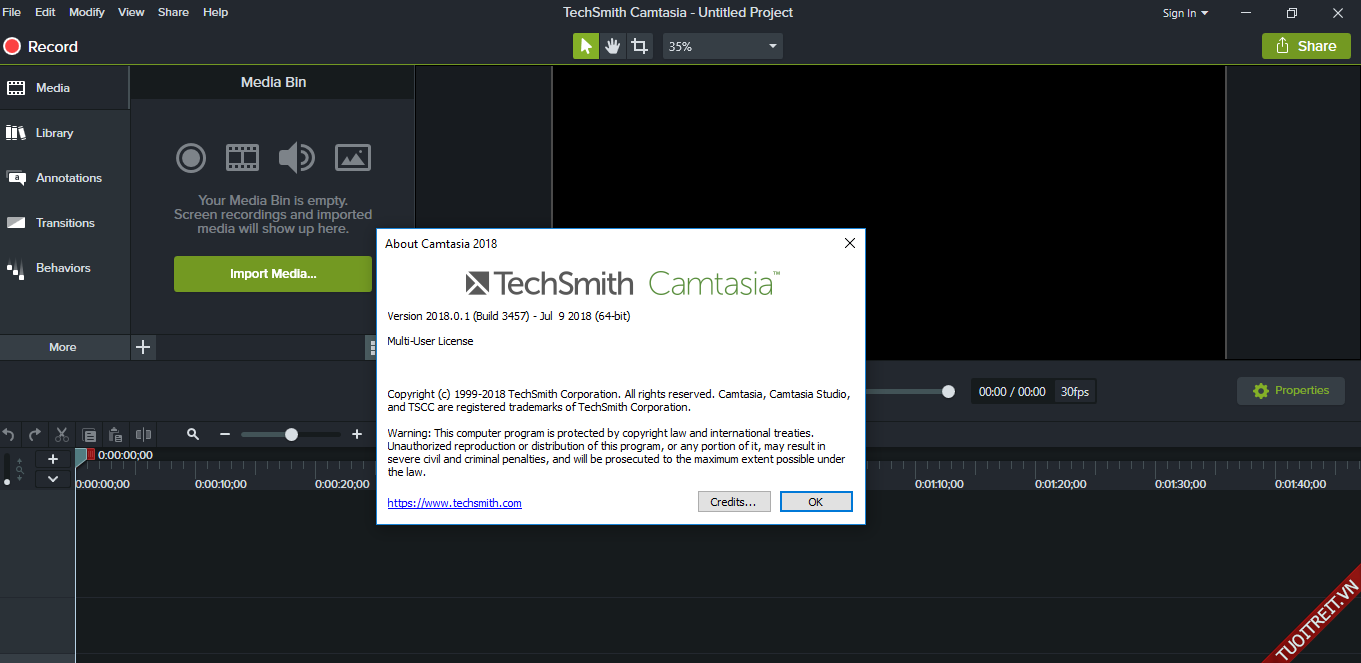Image resolution: width=1361 pixels, height=663 pixels.
Task: Click the Undo arrow on timeline toolbar
Action: [9, 435]
